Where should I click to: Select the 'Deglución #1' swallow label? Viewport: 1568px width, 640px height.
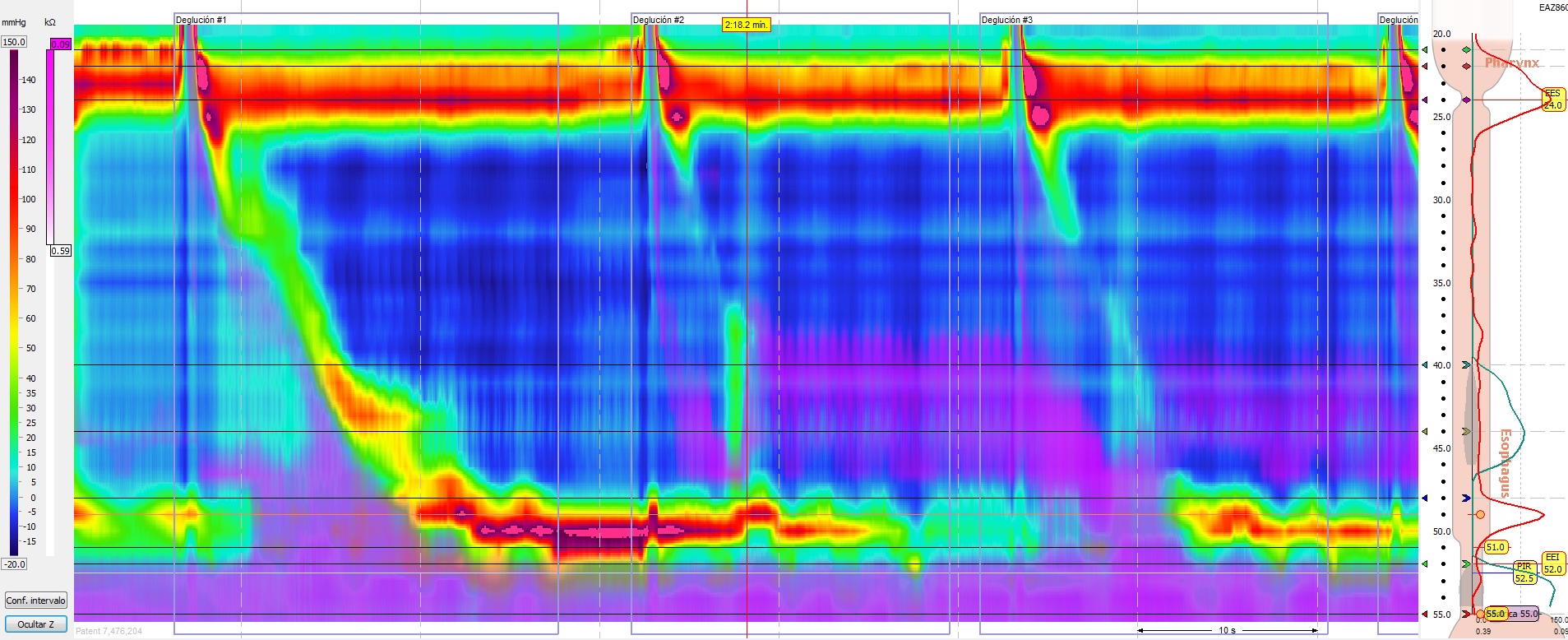point(201,20)
